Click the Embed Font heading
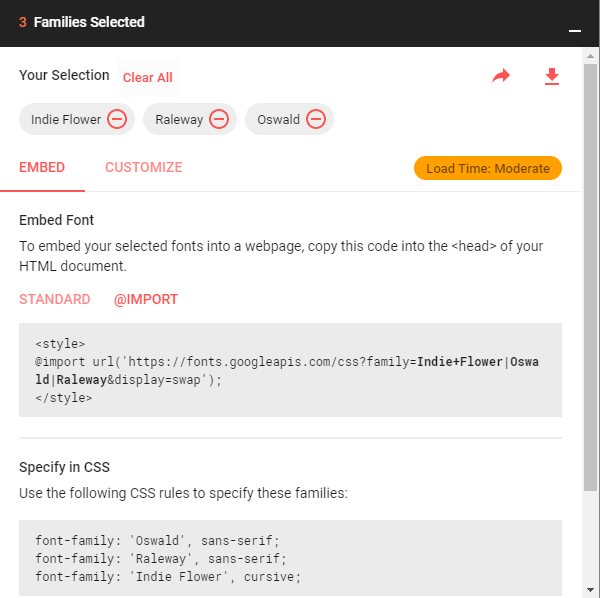 [x=56, y=220]
